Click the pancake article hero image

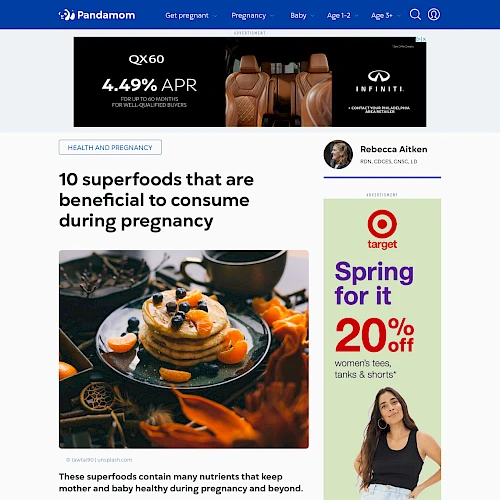(184, 349)
